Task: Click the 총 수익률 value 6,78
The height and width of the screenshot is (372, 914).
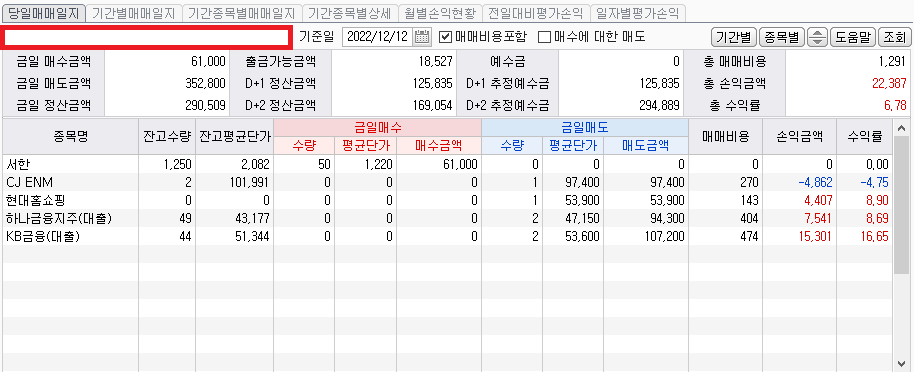Action: pyautogui.click(x=895, y=106)
